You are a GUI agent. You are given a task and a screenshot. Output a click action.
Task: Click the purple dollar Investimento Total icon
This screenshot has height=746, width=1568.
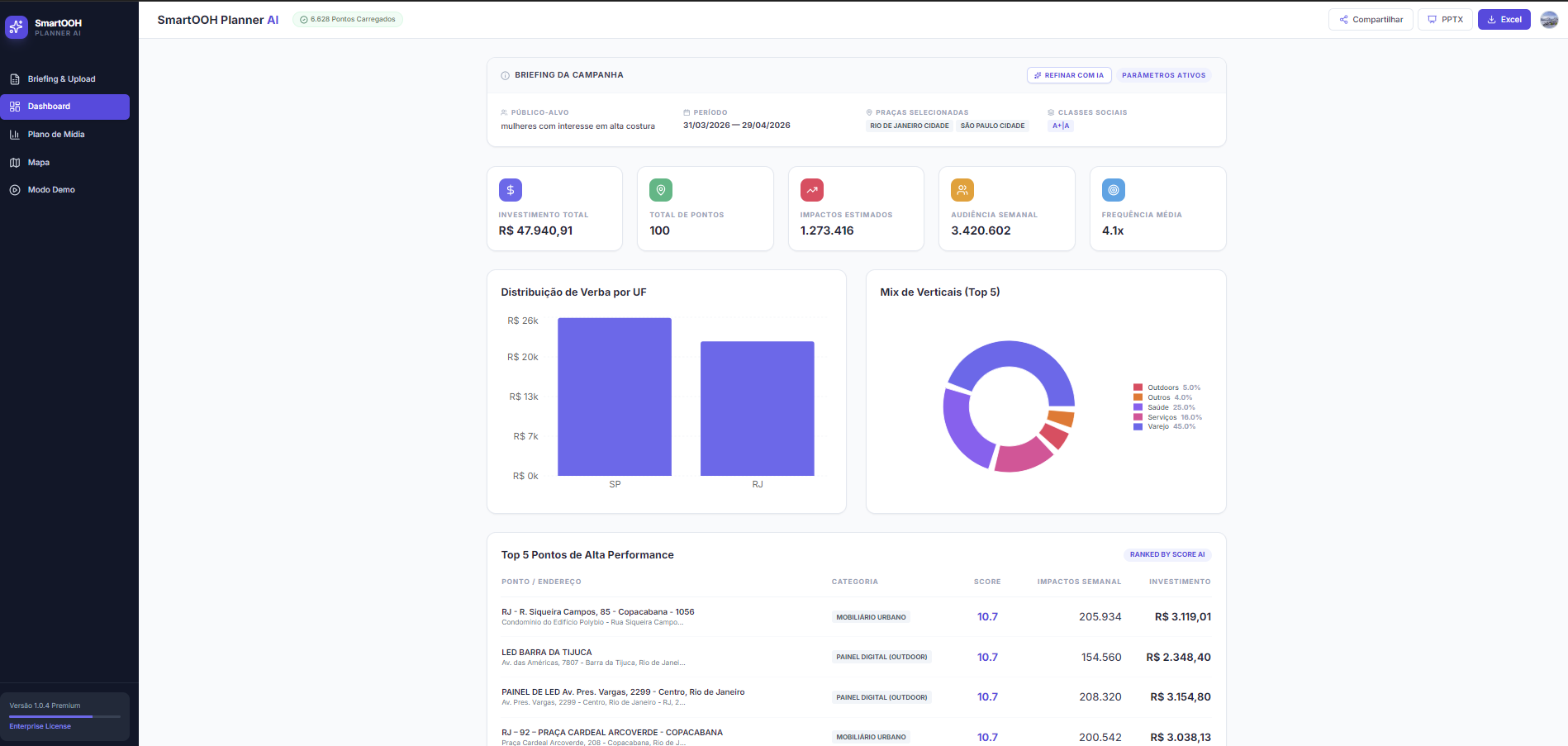511,190
